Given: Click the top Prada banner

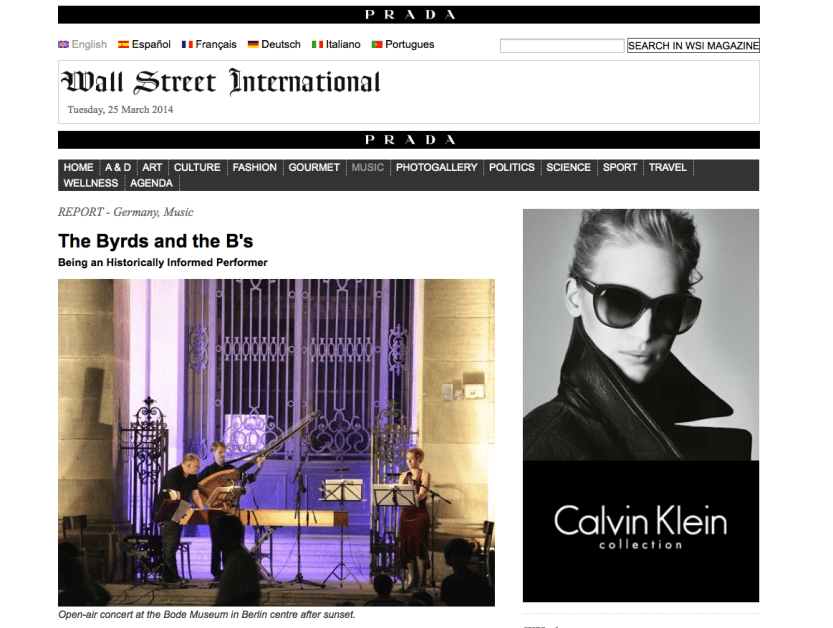Looking at the screenshot, I should tap(408, 15).
